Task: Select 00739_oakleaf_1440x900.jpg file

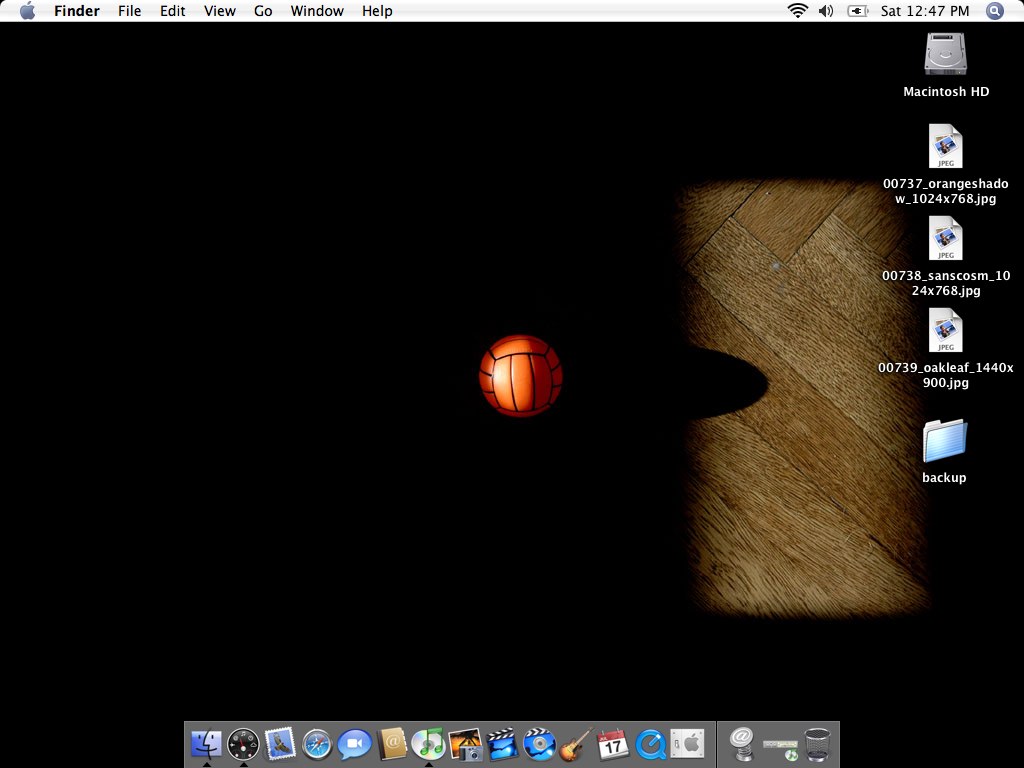Action: [x=945, y=331]
